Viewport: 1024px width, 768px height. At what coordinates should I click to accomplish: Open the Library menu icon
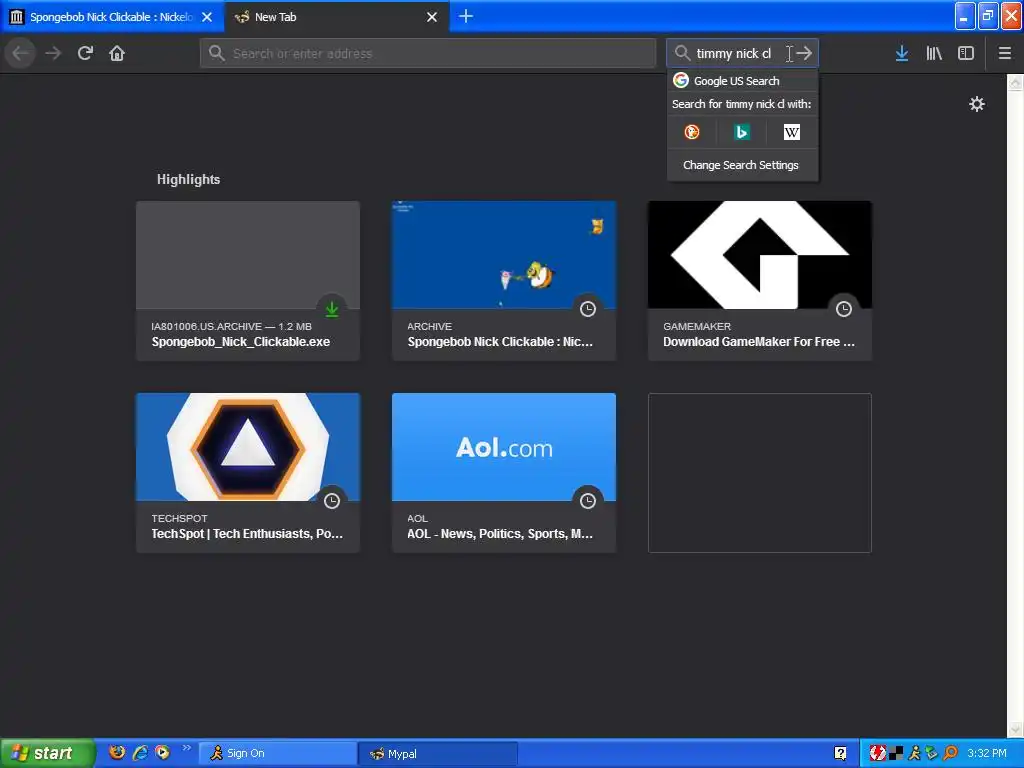click(934, 53)
